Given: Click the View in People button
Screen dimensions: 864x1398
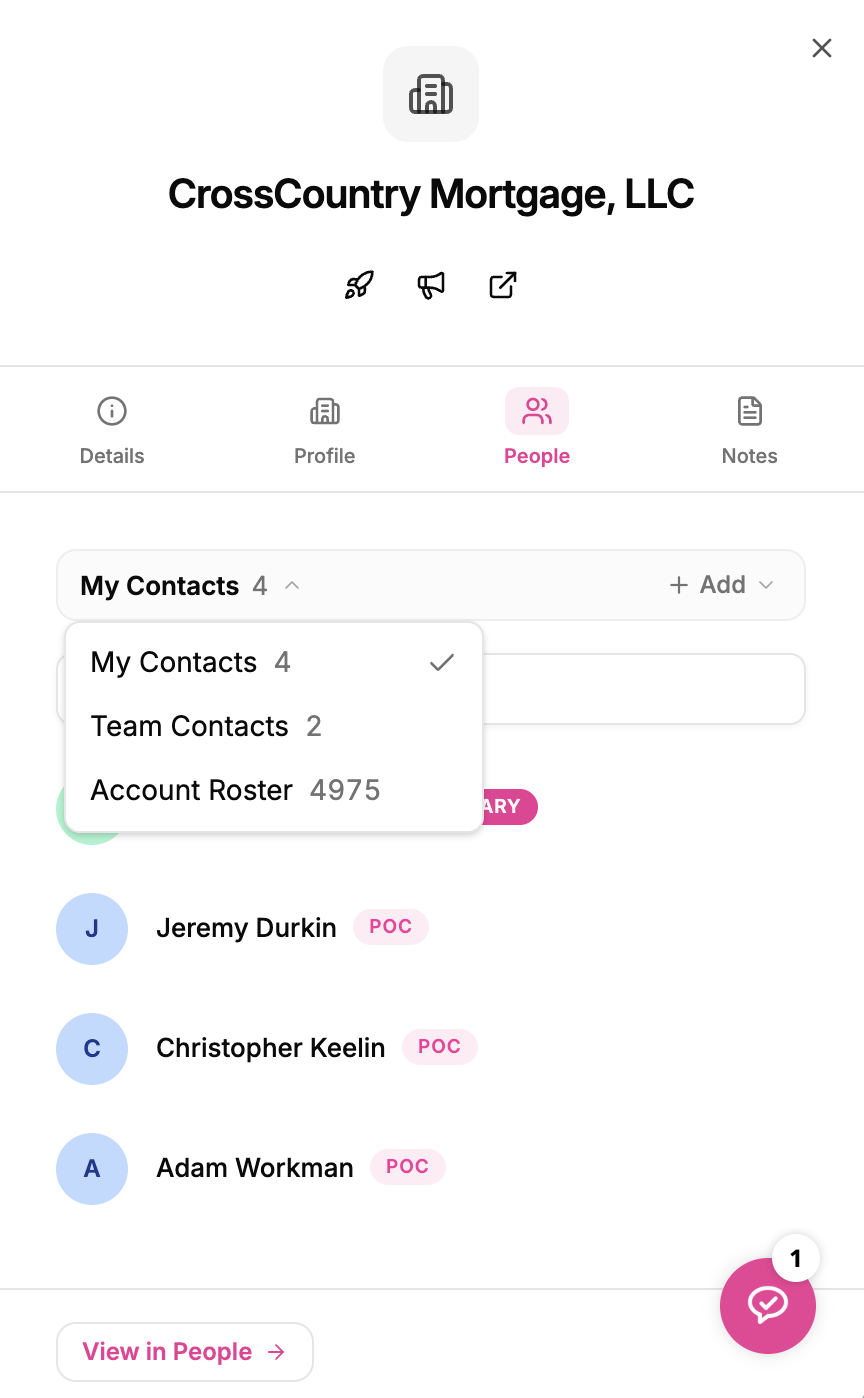Looking at the screenshot, I should click(x=185, y=1352).
